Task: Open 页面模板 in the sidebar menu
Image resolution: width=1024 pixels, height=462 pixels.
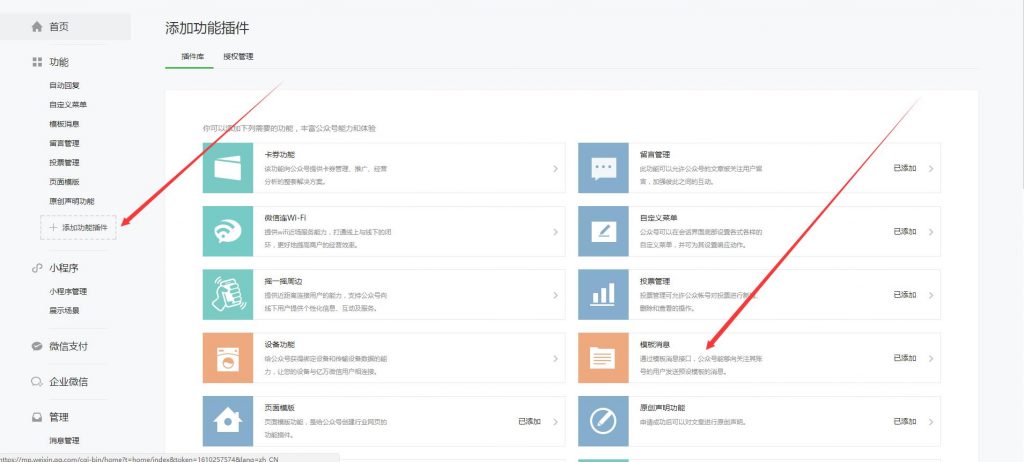Action: click(x=64, y=182)
